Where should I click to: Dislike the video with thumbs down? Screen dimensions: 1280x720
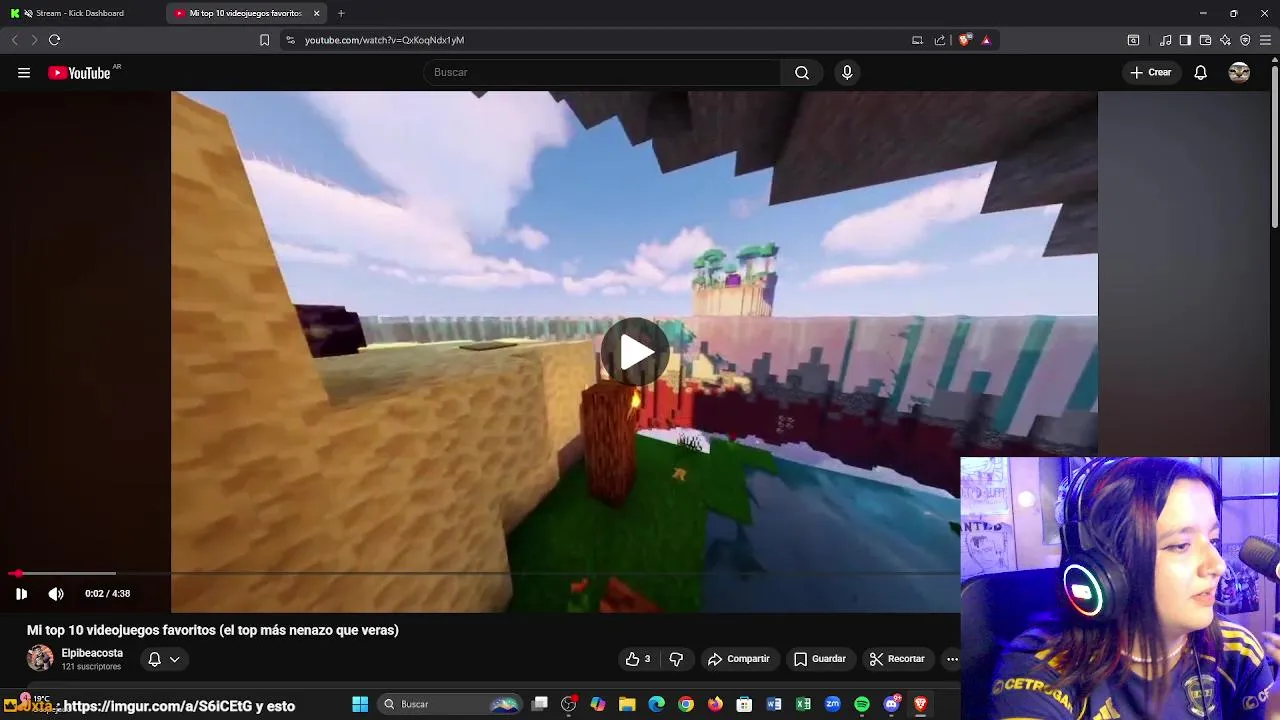tap(676, 659)
